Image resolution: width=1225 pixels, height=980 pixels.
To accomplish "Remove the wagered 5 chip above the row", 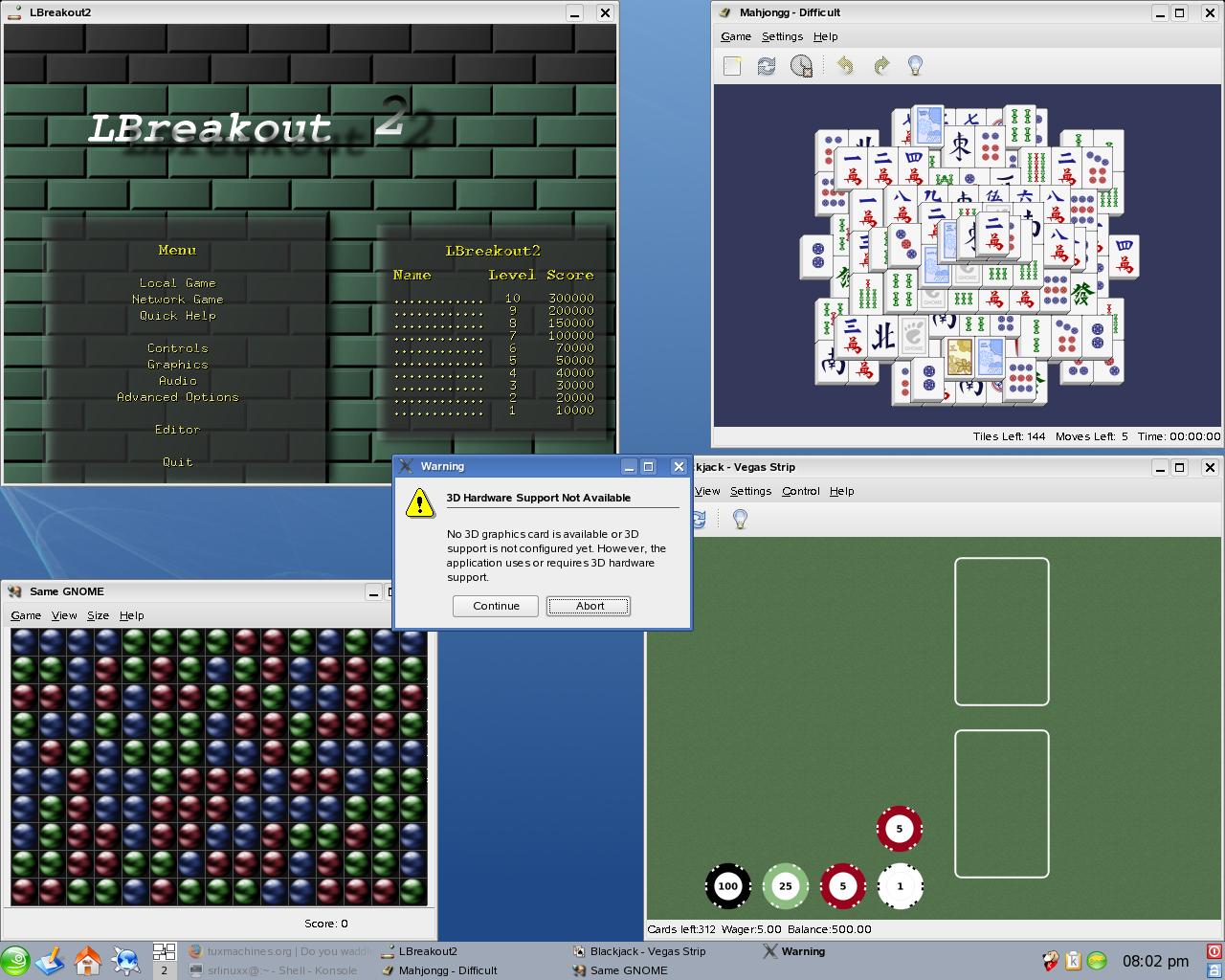I will 900,829.
